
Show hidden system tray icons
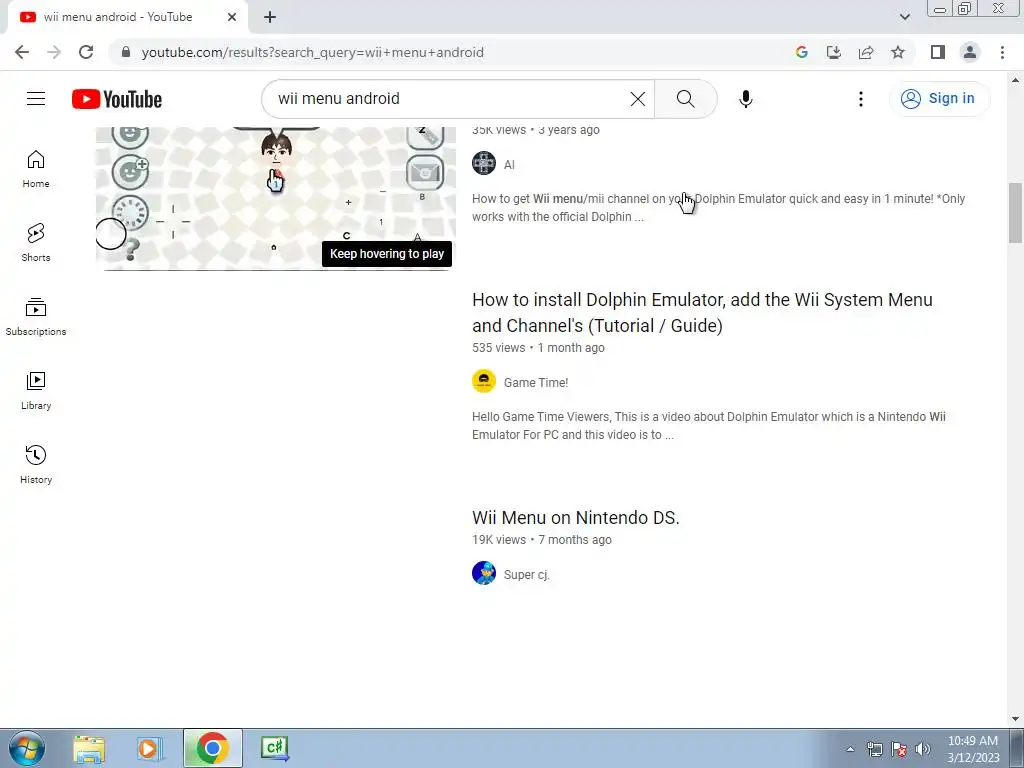(x=850, y=749)
